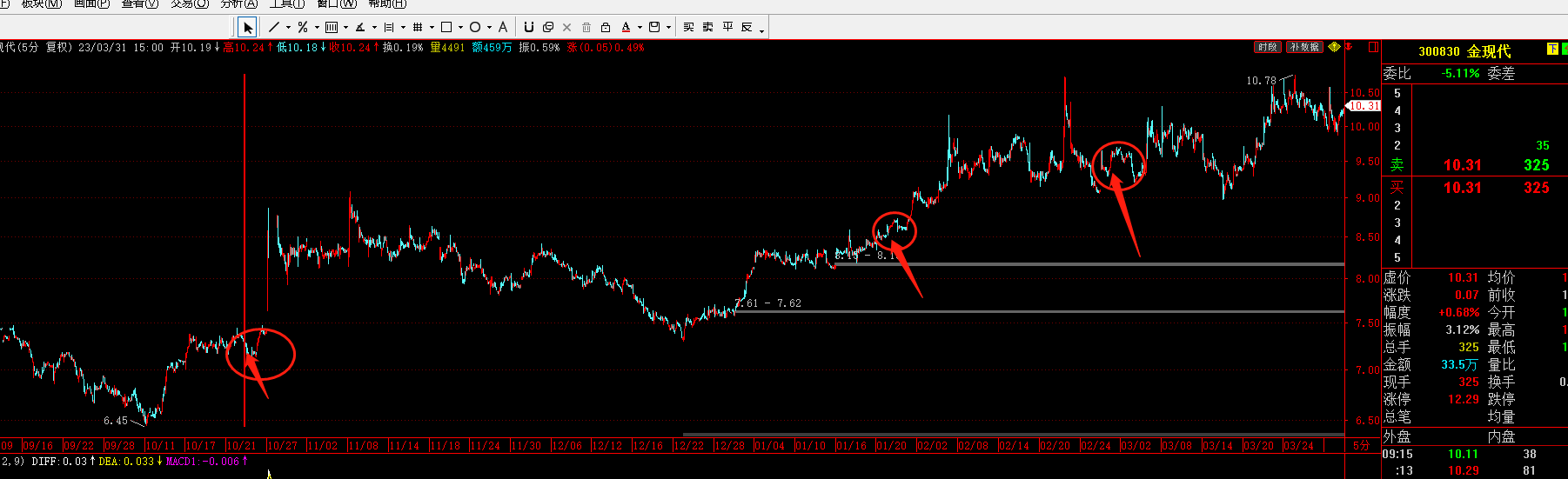
Task: Click the 5分 period label at axis end
Action: [x=1362, y=446]
